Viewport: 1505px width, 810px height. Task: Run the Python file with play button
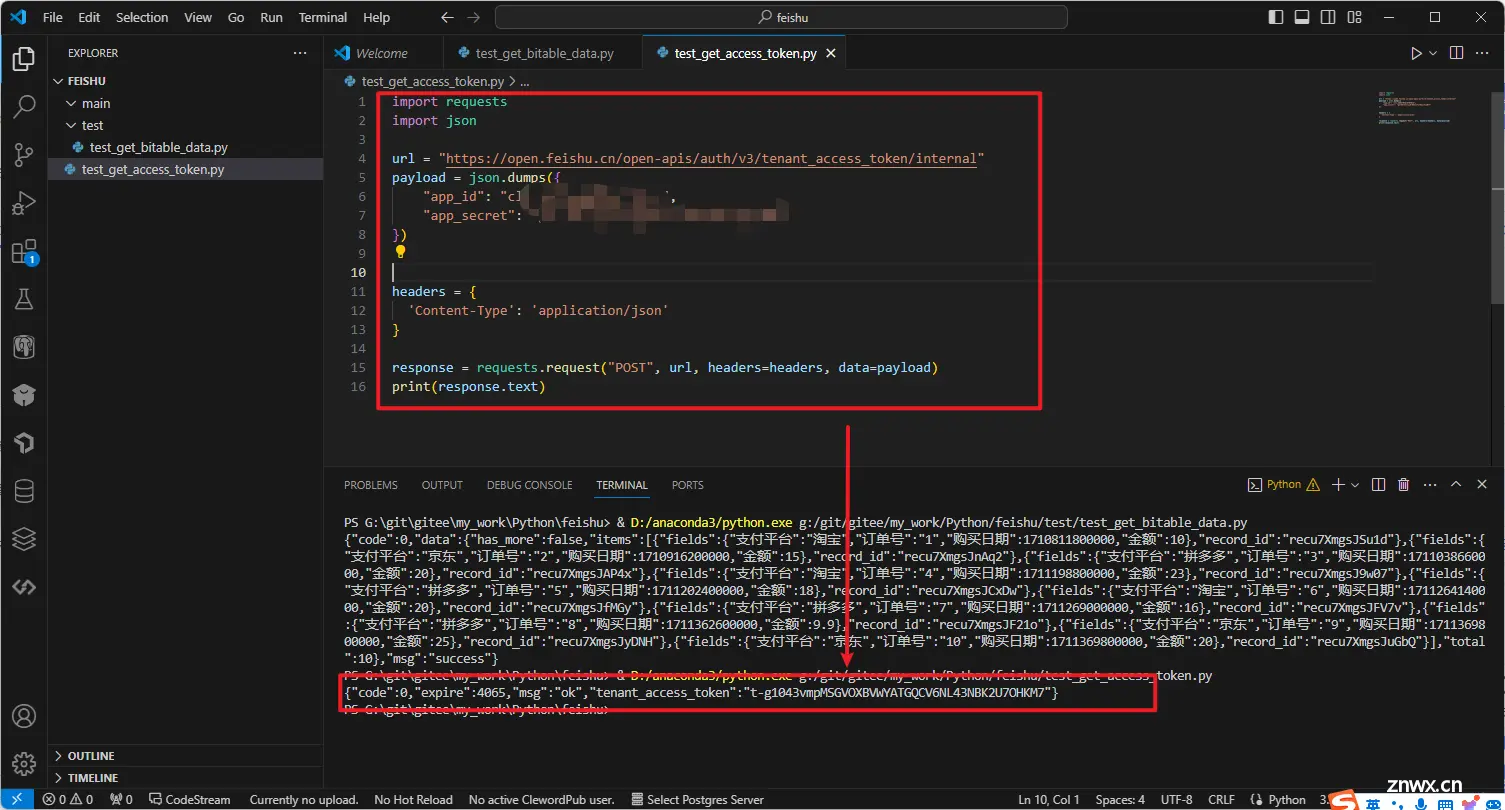click(x=1416, y=53)
